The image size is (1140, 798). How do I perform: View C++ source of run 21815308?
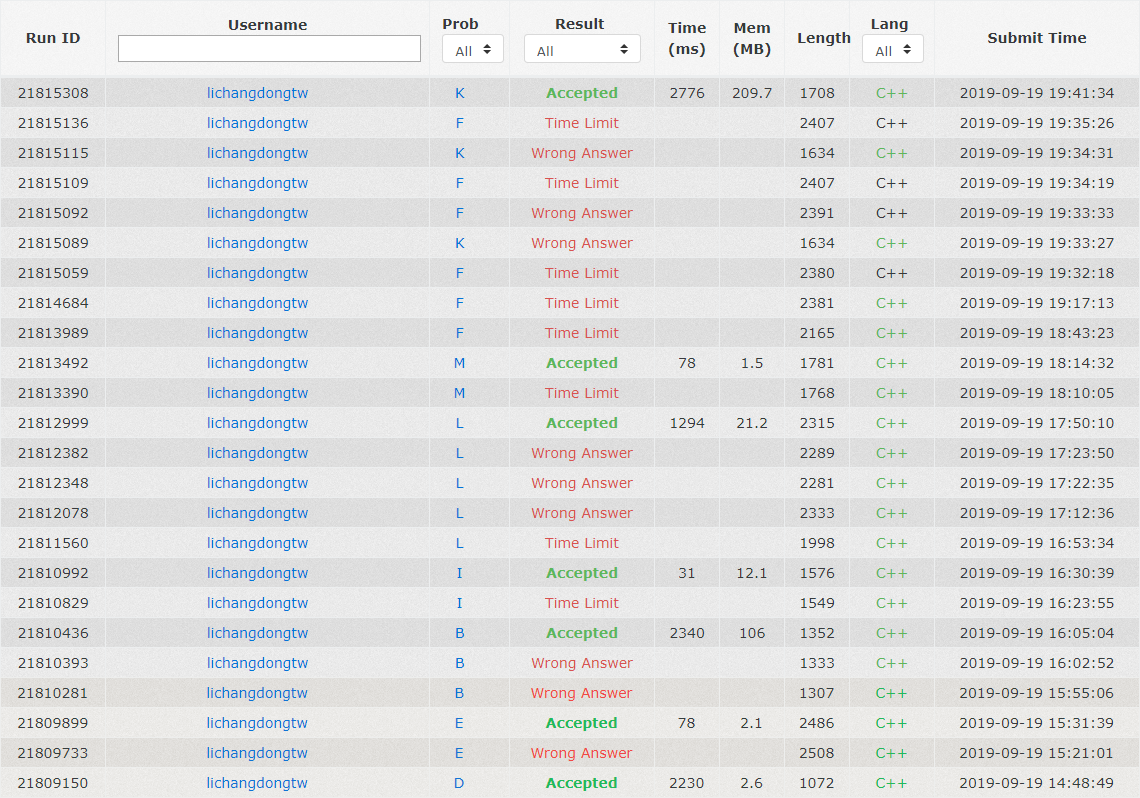tap(891, 93)
